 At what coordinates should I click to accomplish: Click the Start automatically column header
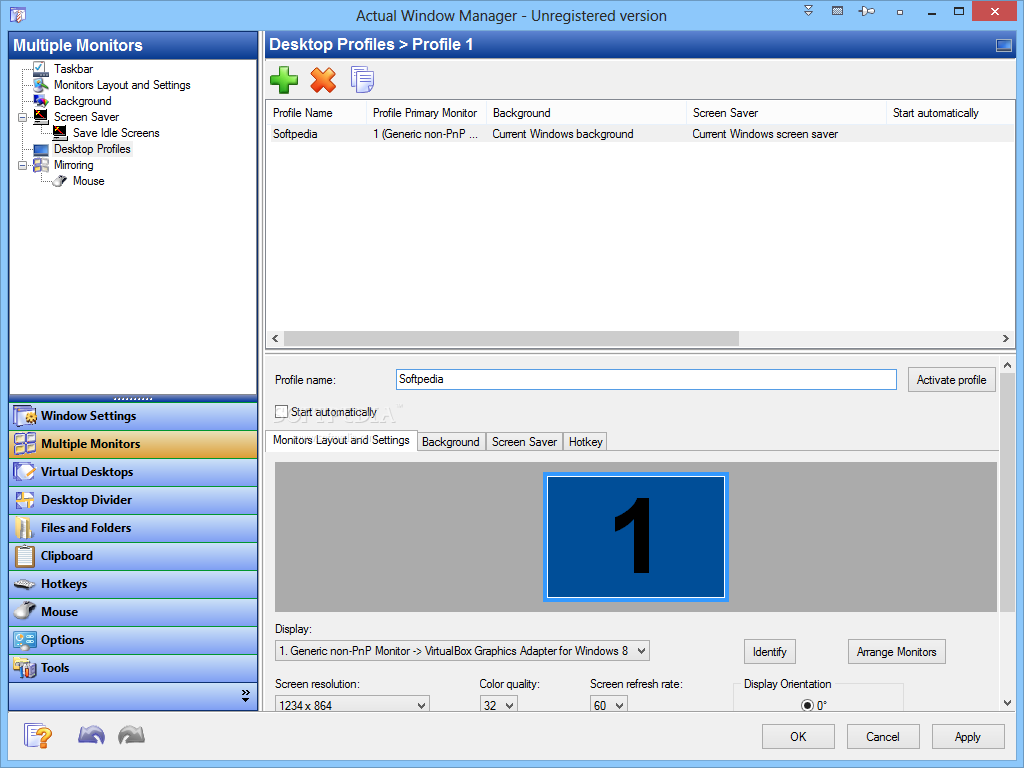click(x=950, y=113)
